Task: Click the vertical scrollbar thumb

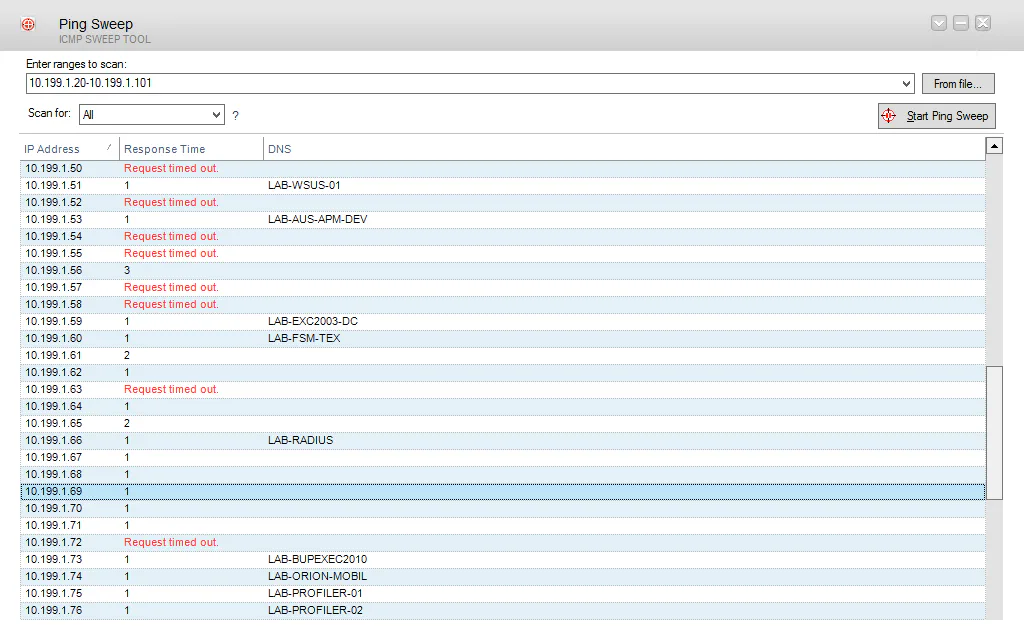Action: click(x=994, y=433)
